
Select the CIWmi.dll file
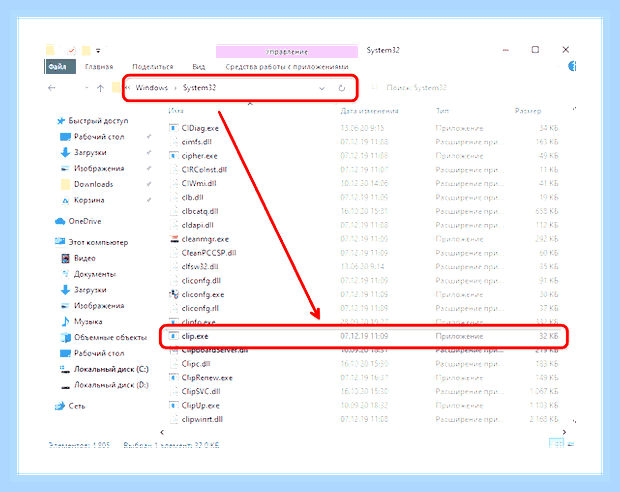199,184
